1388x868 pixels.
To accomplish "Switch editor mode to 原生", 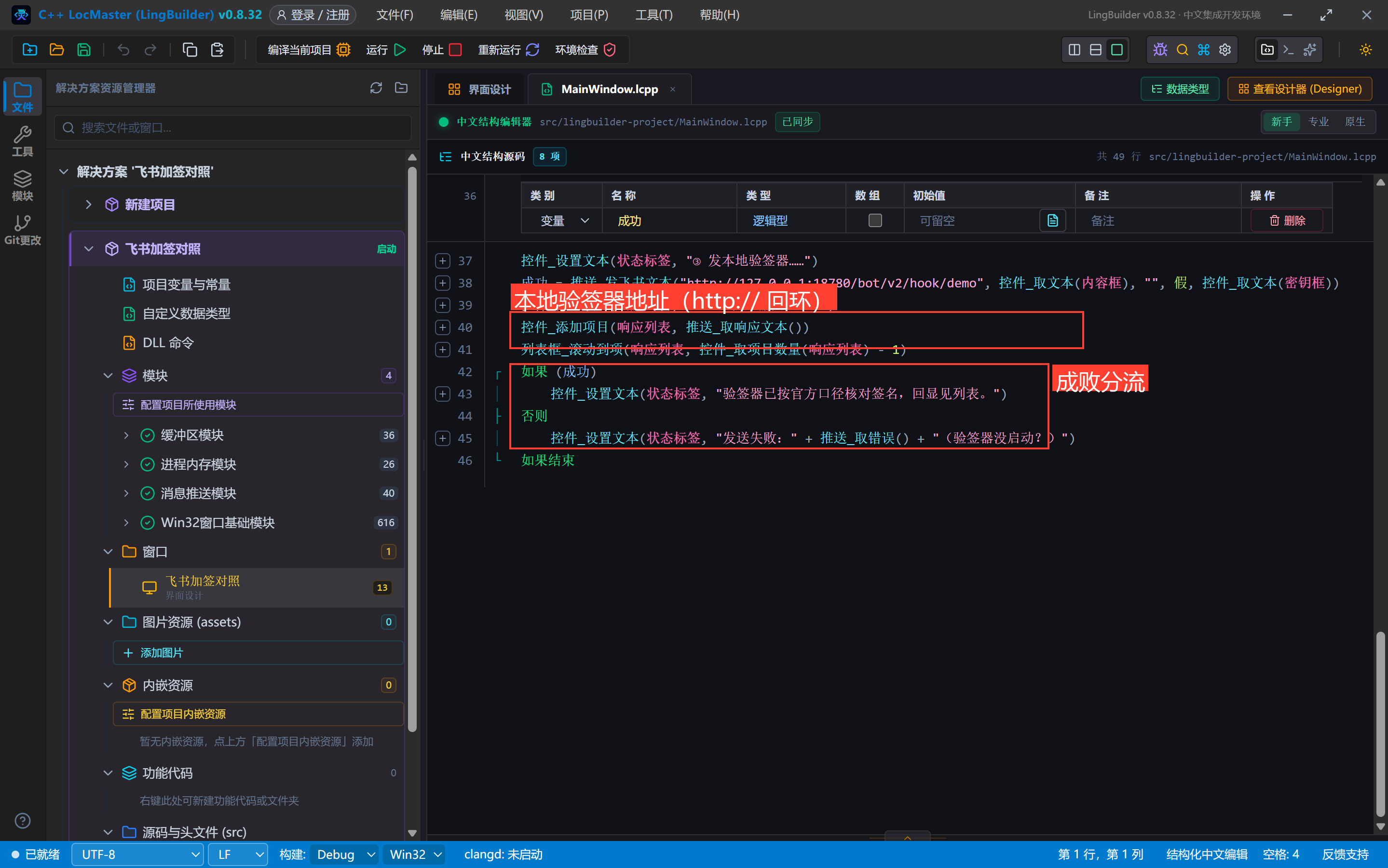I will point(1355,122).
